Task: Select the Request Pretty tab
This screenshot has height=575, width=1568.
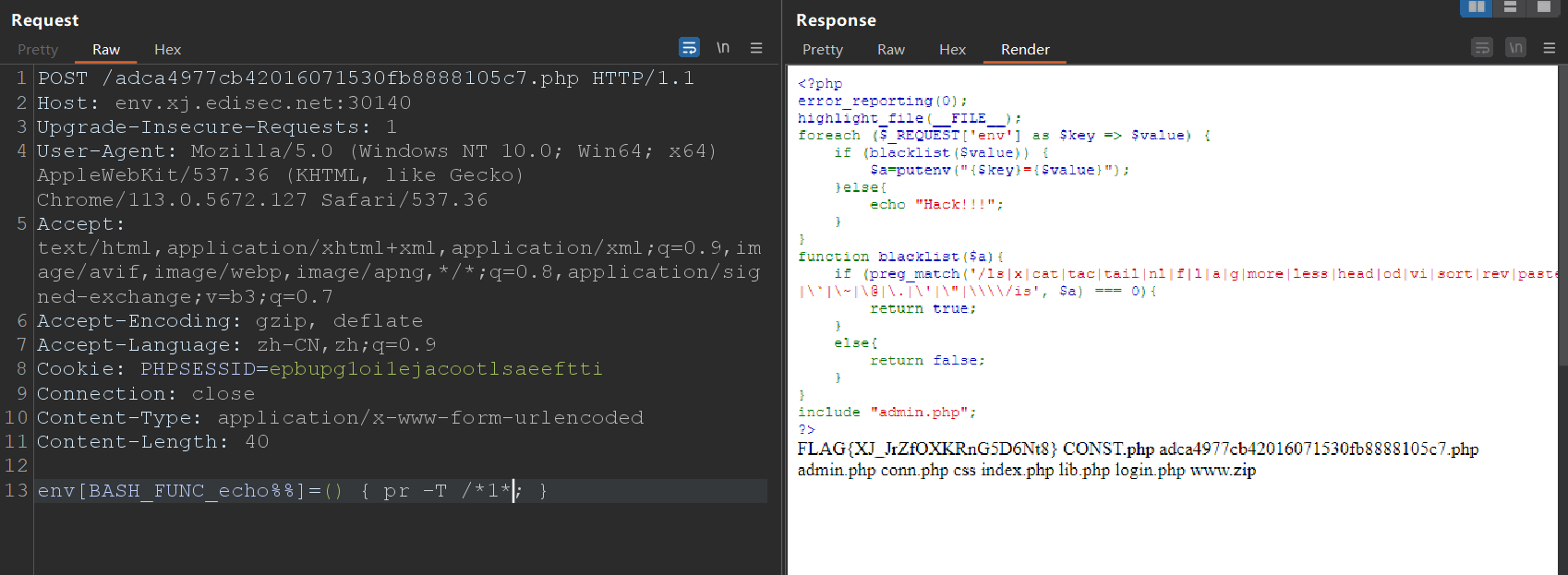Action: coord(38,50)
